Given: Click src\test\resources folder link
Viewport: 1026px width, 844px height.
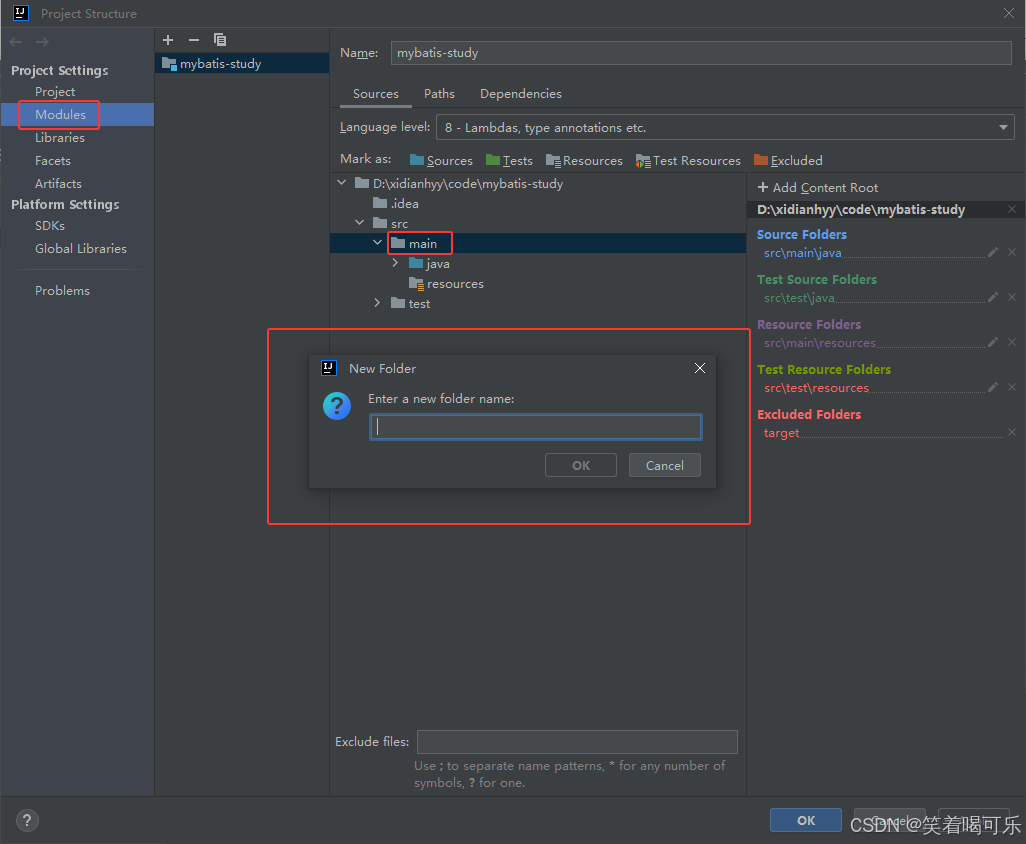Looking at the screenshot, I should point(817,388).
